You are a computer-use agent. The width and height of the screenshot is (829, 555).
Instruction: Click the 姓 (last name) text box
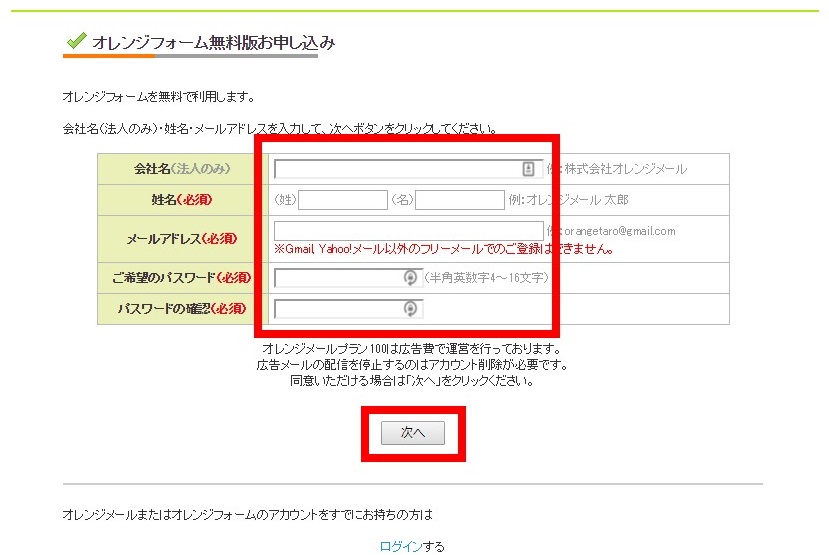click(x=343, y=200)
